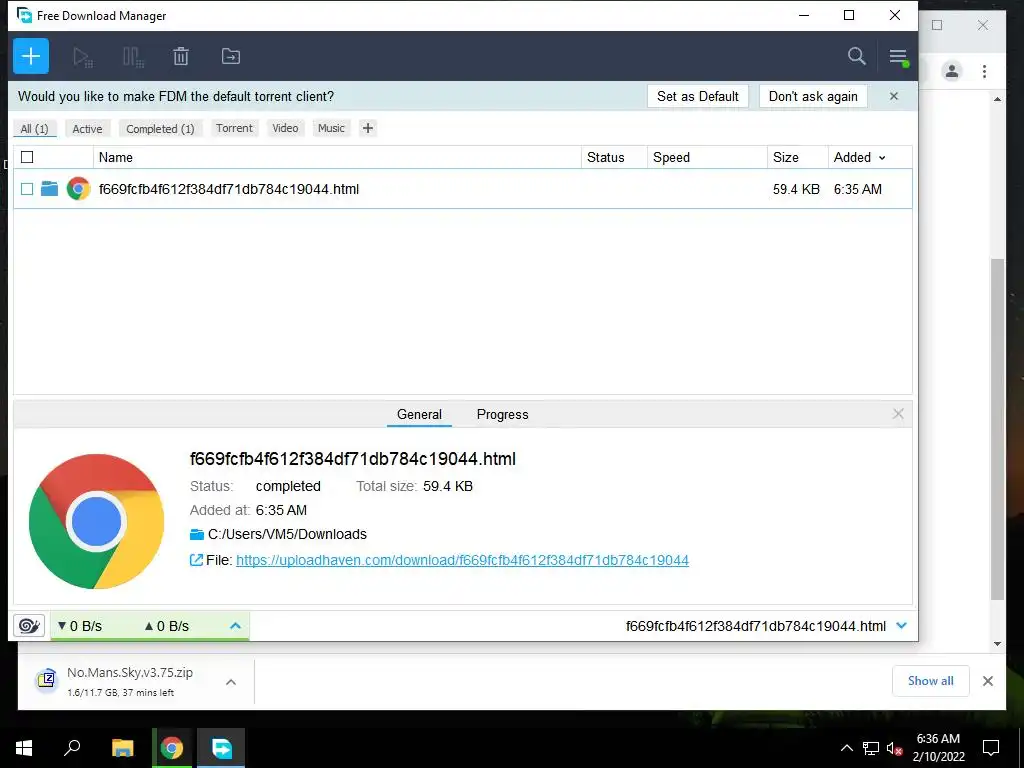Viewport: 1024px width, 768px height.
Task: Select the Completed (1) filter tab
Action: [x=160, y=129]
